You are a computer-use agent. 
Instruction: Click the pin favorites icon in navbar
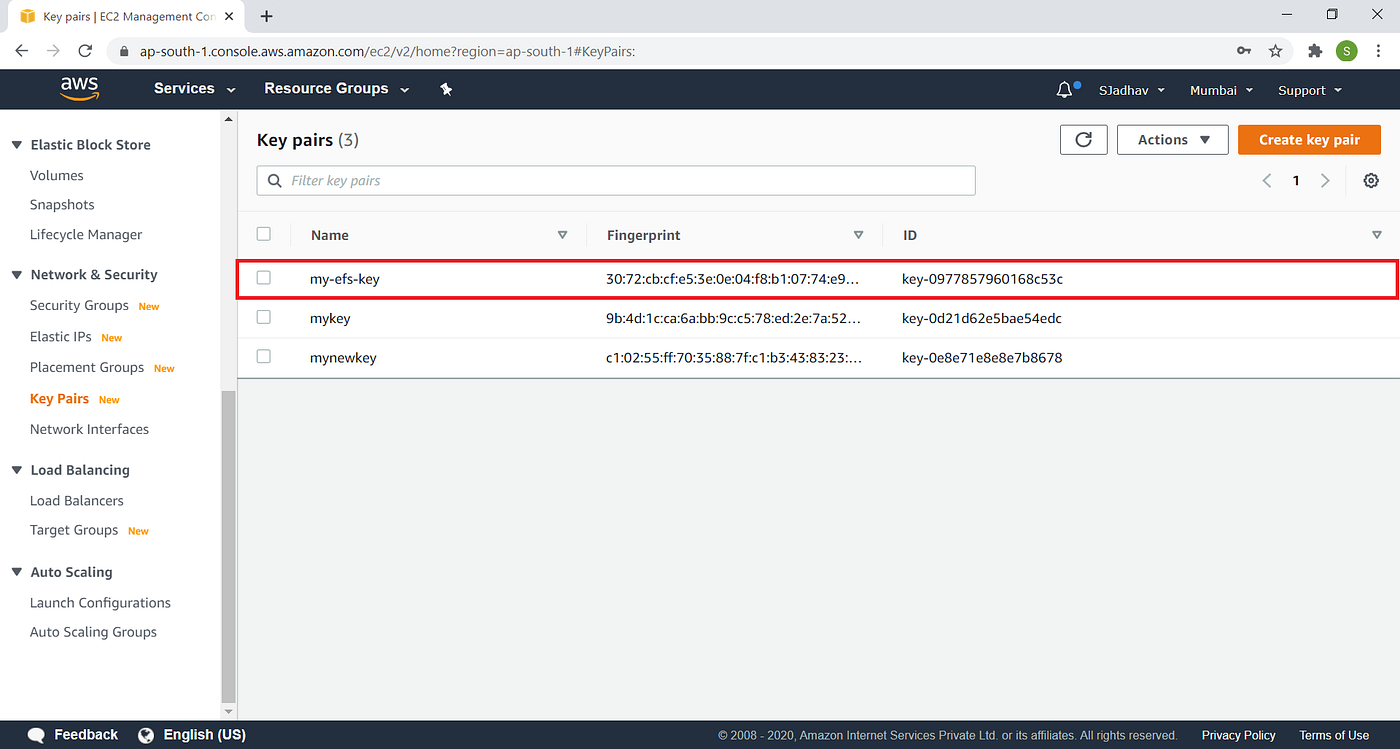coord(446,89)
